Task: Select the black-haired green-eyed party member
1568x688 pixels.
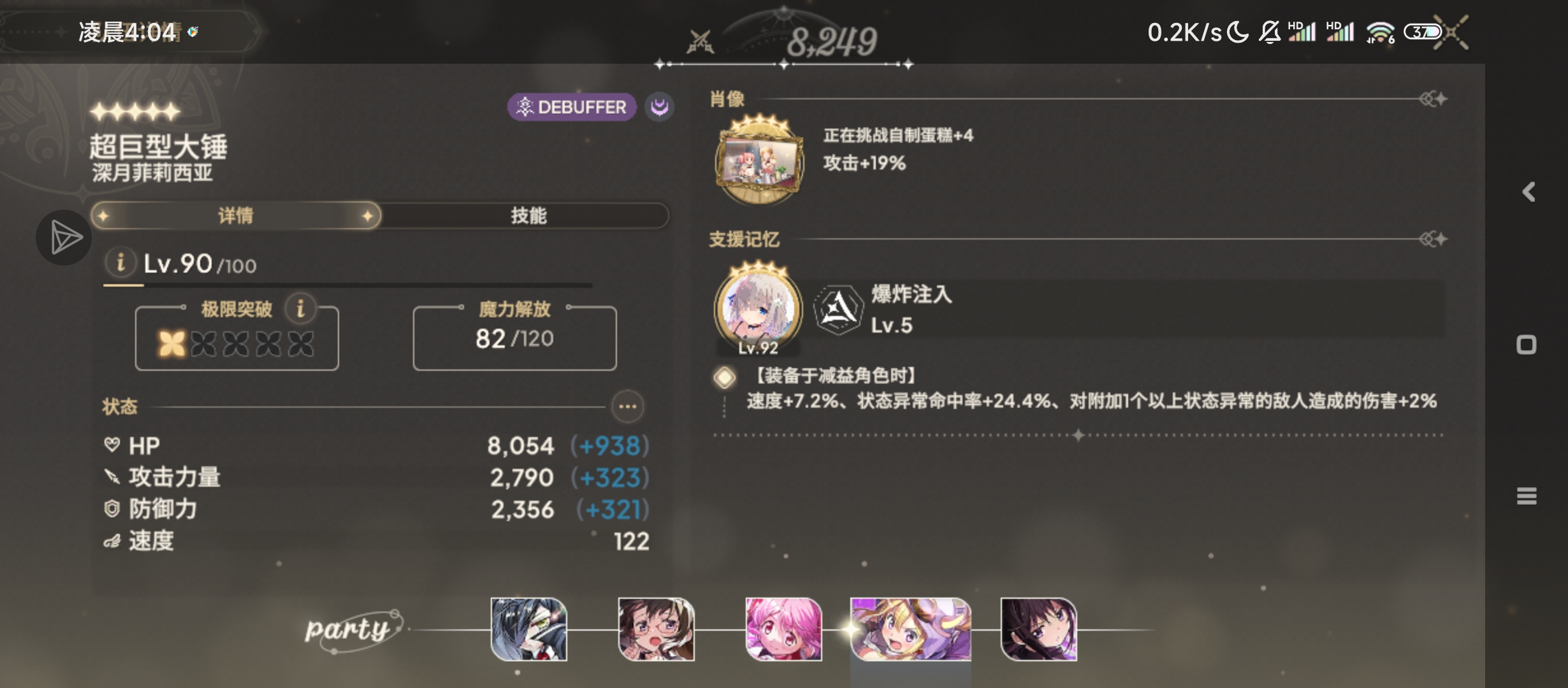Action: click(x=528, y=629)
